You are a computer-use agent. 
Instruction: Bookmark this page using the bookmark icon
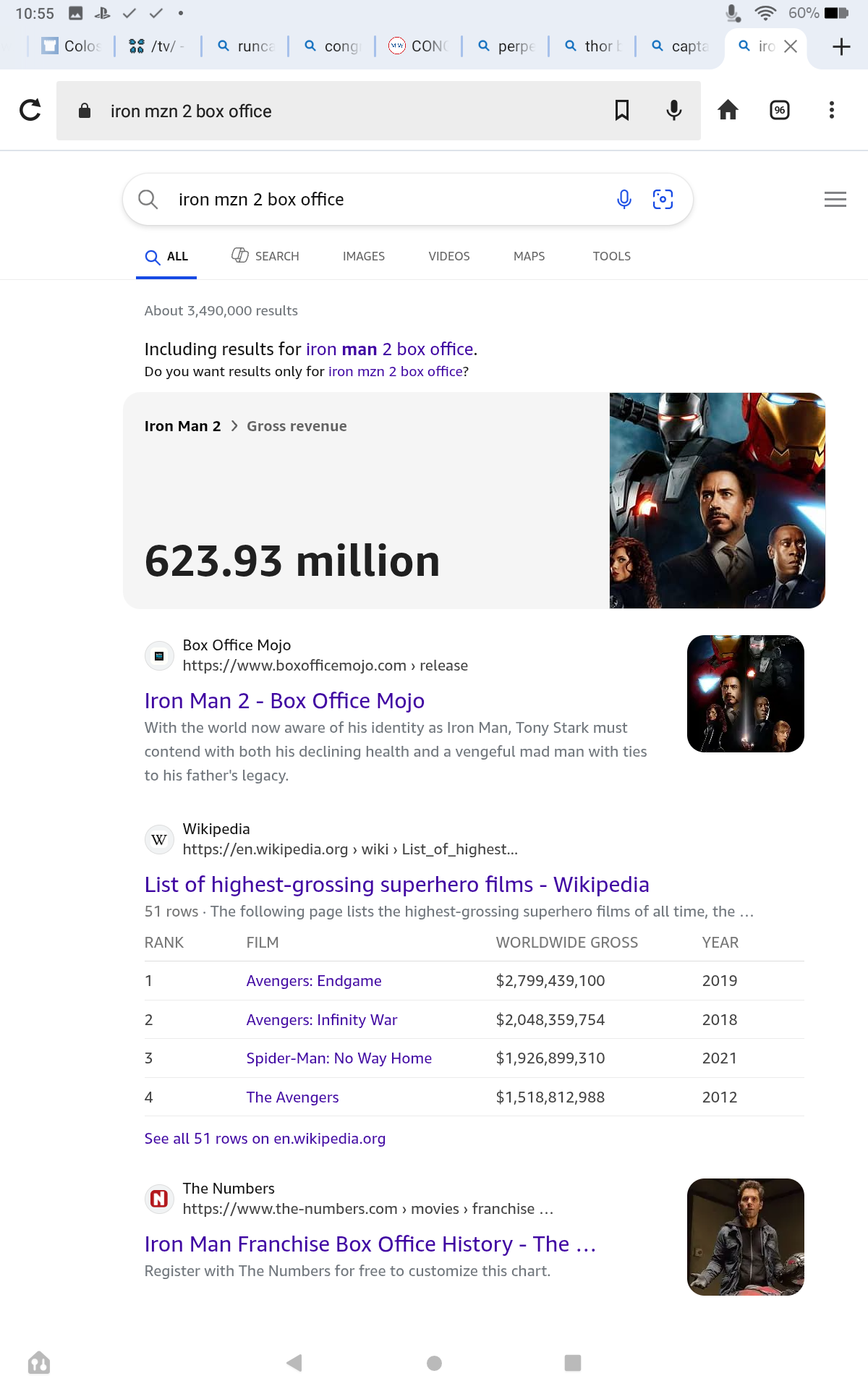click(621, 110)
